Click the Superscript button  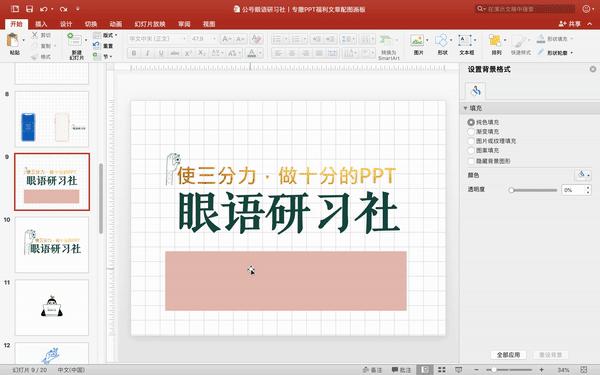pos(188,53)
